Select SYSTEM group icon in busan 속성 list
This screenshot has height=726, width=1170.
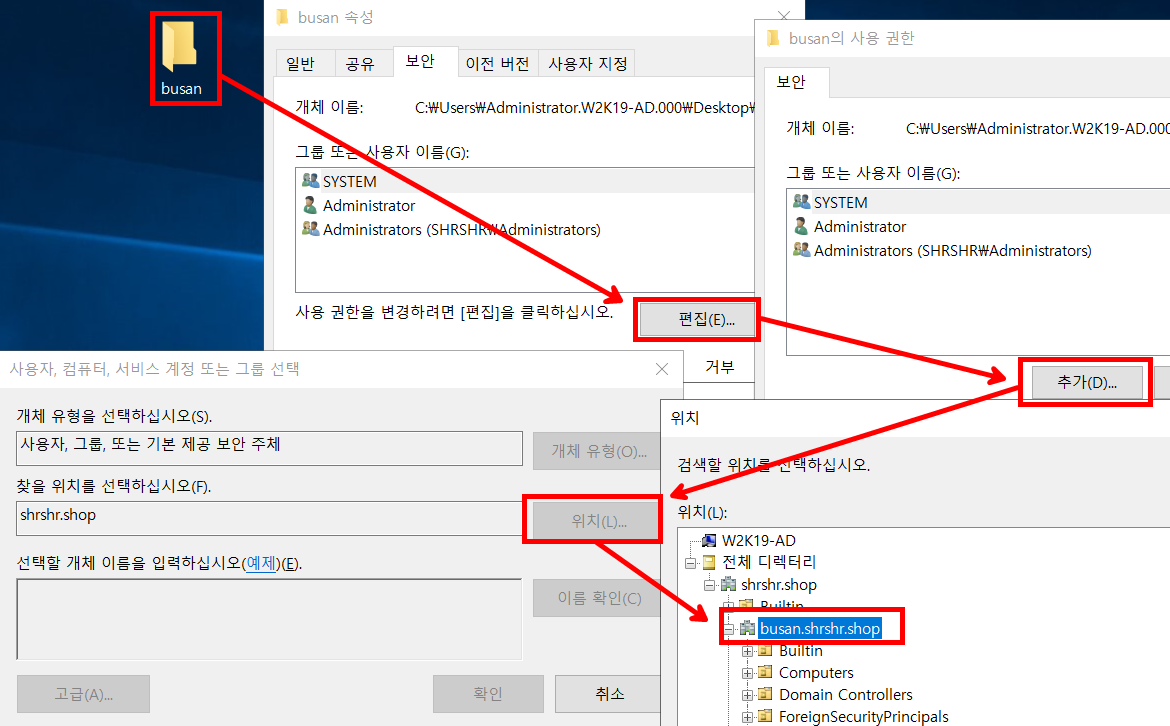click(x=310, y=181)
